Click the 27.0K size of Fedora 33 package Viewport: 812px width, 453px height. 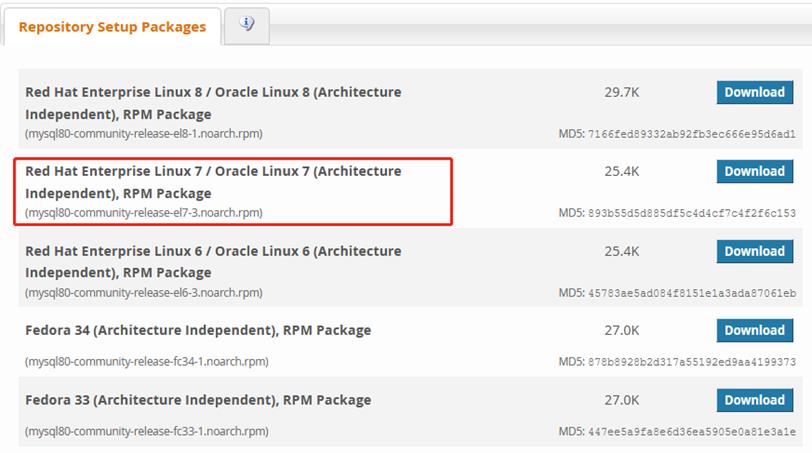pyautogui.click(x=621, y=400)
